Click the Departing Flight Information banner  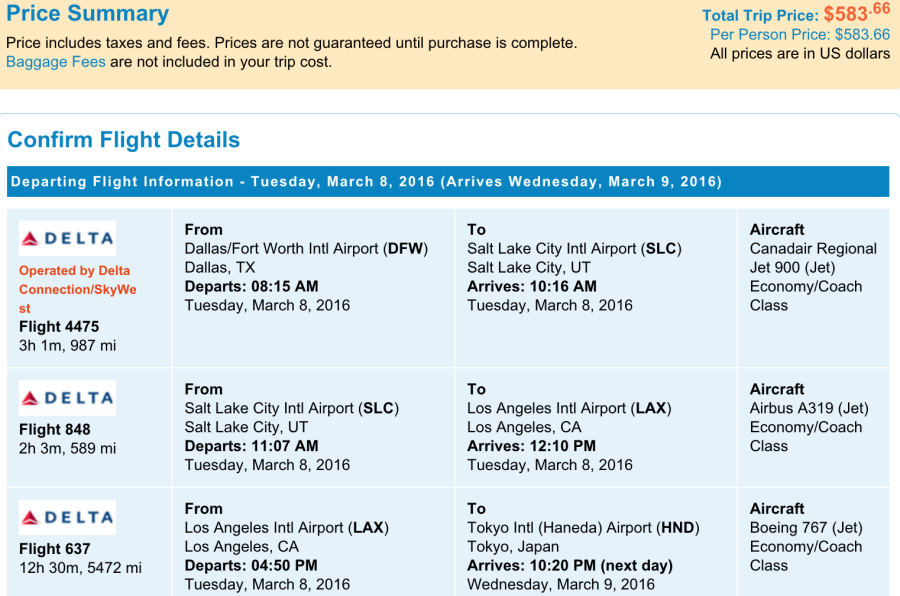point(448,181)
